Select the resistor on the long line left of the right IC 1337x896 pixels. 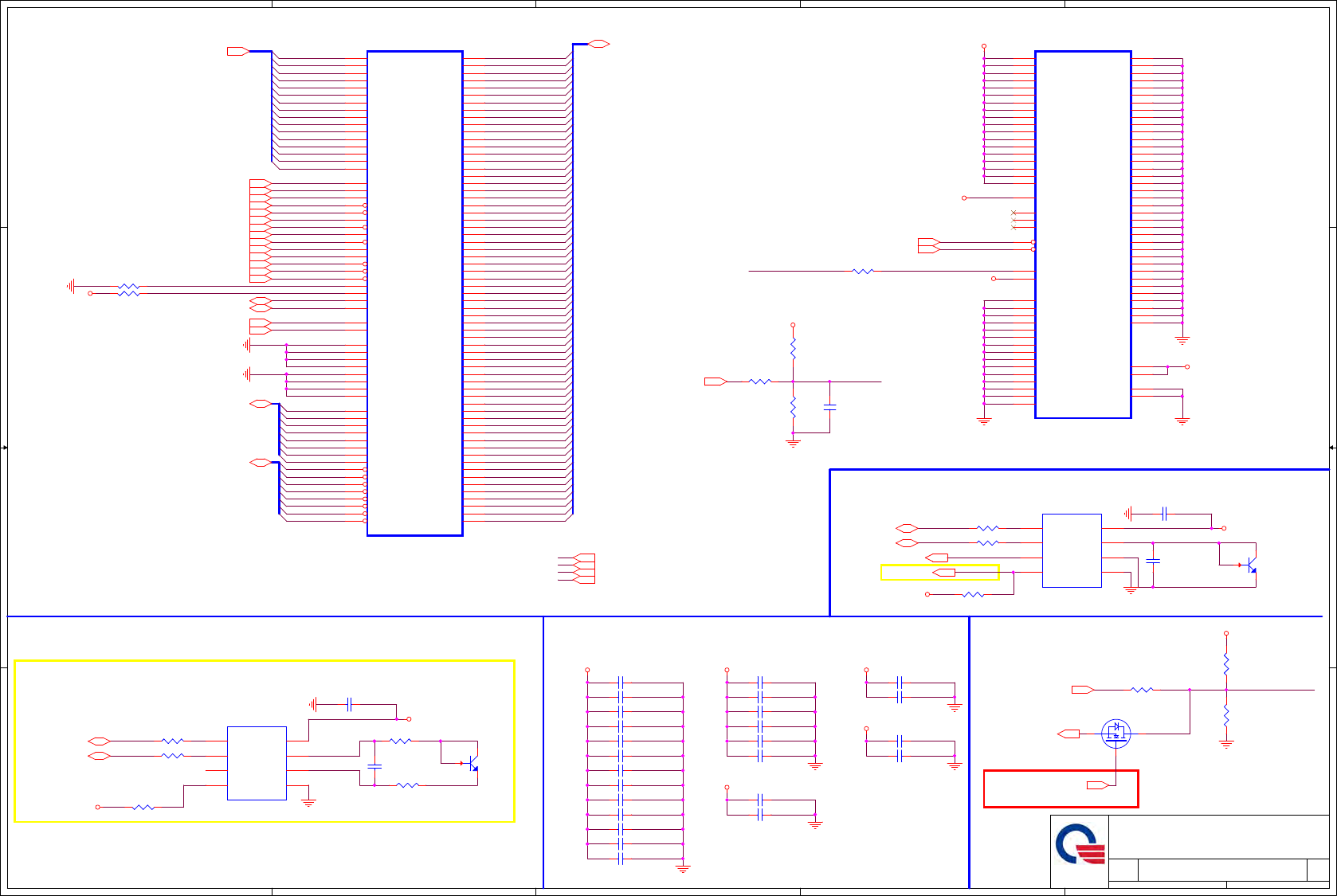(x=863, y=272)
